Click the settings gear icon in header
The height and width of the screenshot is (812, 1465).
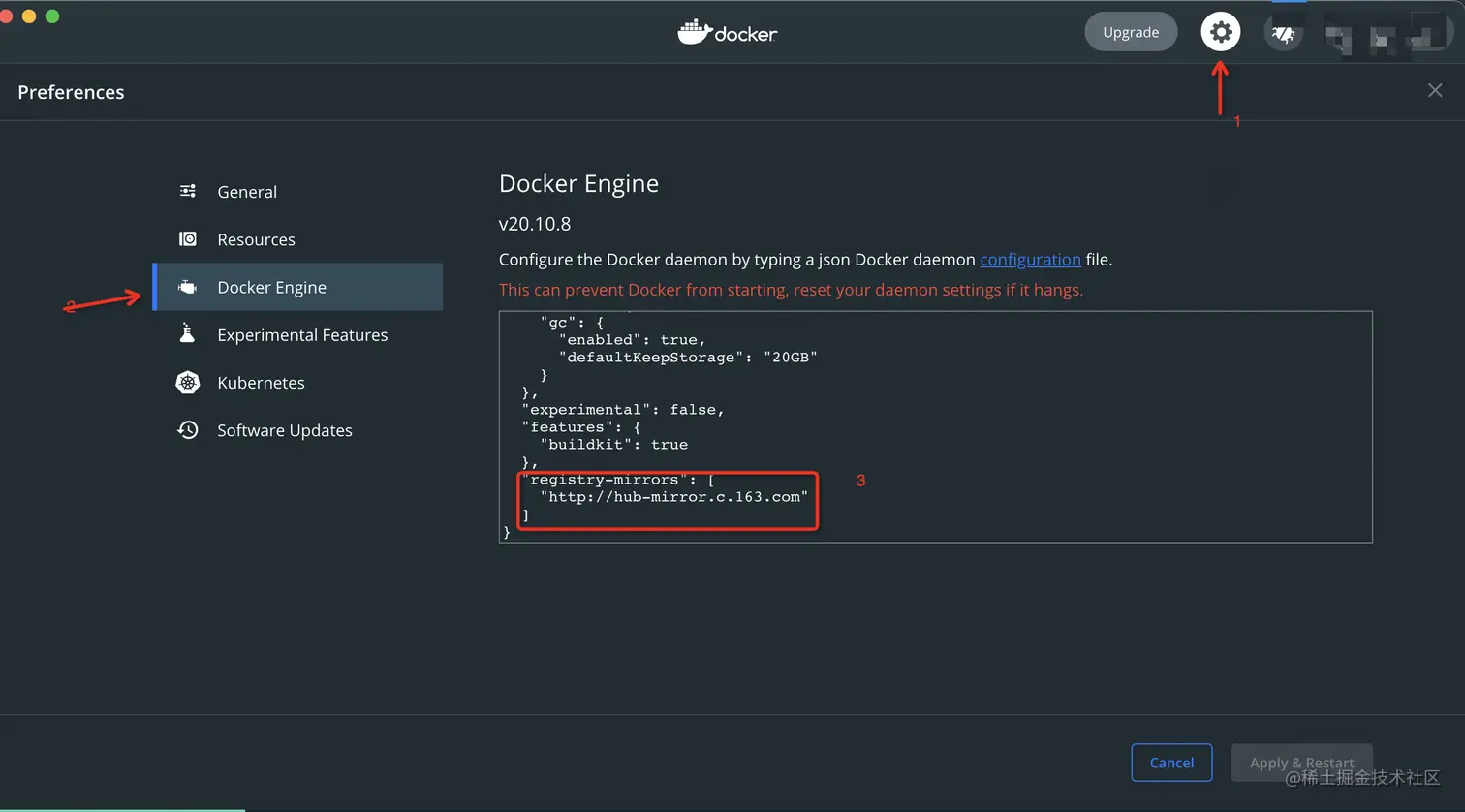tap(1220, 32)
